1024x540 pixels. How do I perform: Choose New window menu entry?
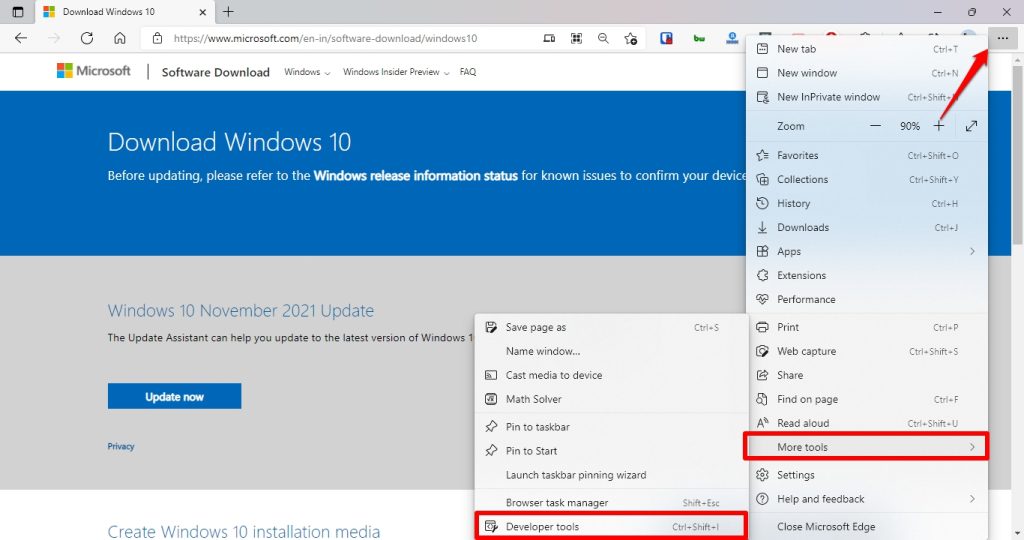pyautogui.click(x=866, y=73)
